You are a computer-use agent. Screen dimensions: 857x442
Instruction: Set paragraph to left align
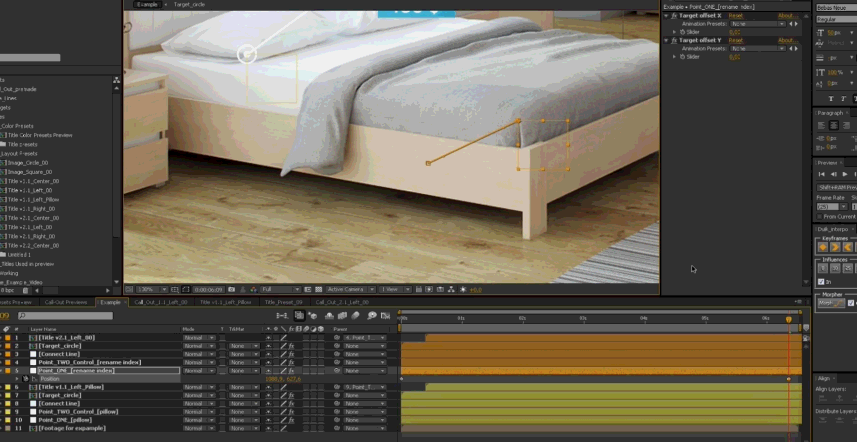click(821, 125)
